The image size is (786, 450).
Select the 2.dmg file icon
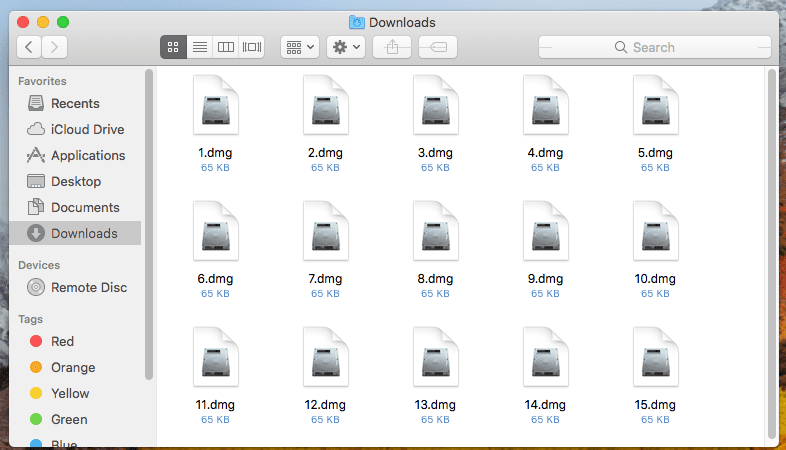(x=326, y=105)
